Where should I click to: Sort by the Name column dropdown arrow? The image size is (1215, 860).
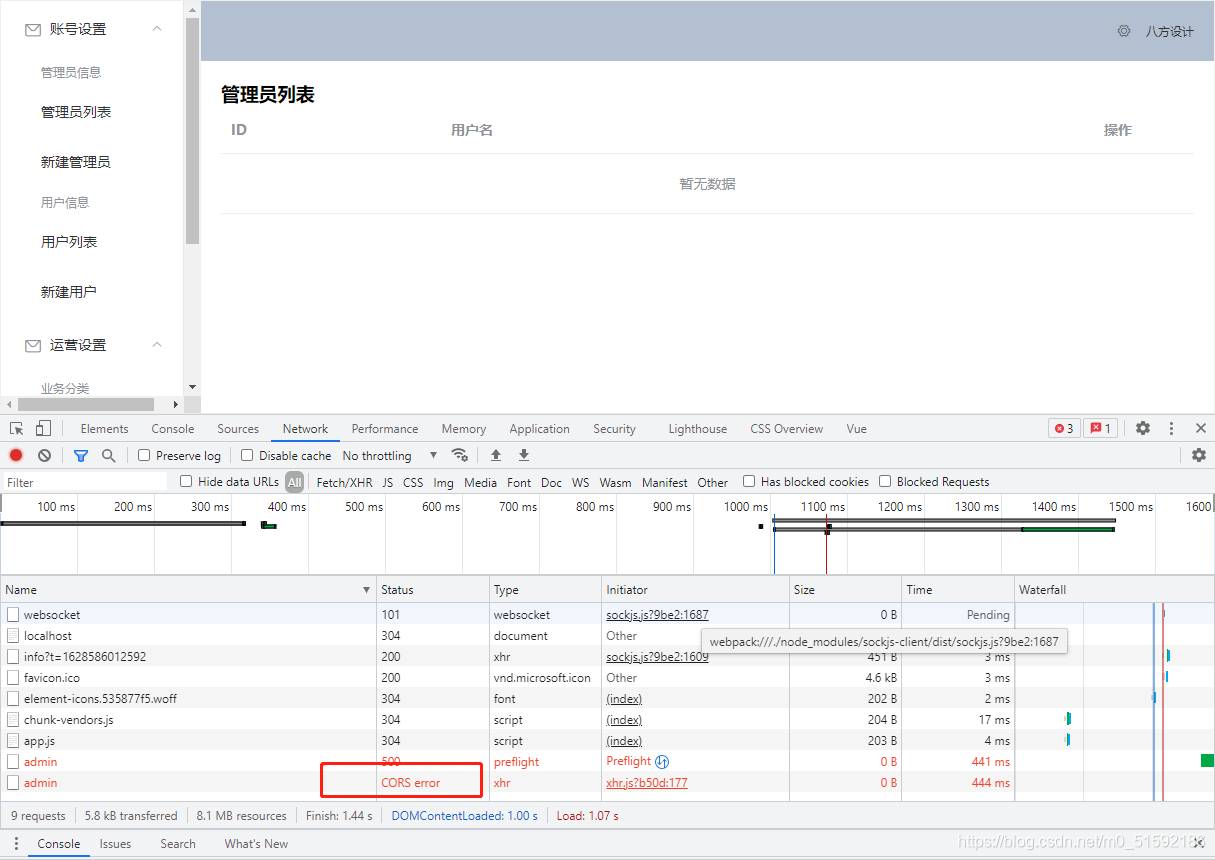pos(366,590)
